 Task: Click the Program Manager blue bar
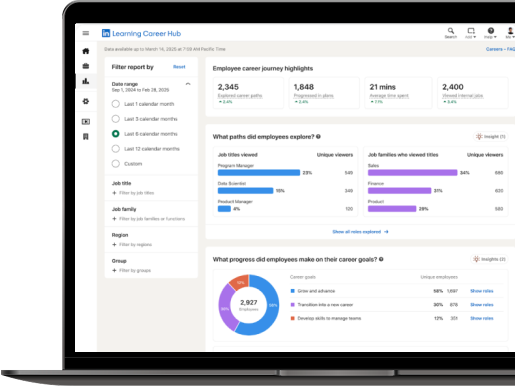click(259, 173)
